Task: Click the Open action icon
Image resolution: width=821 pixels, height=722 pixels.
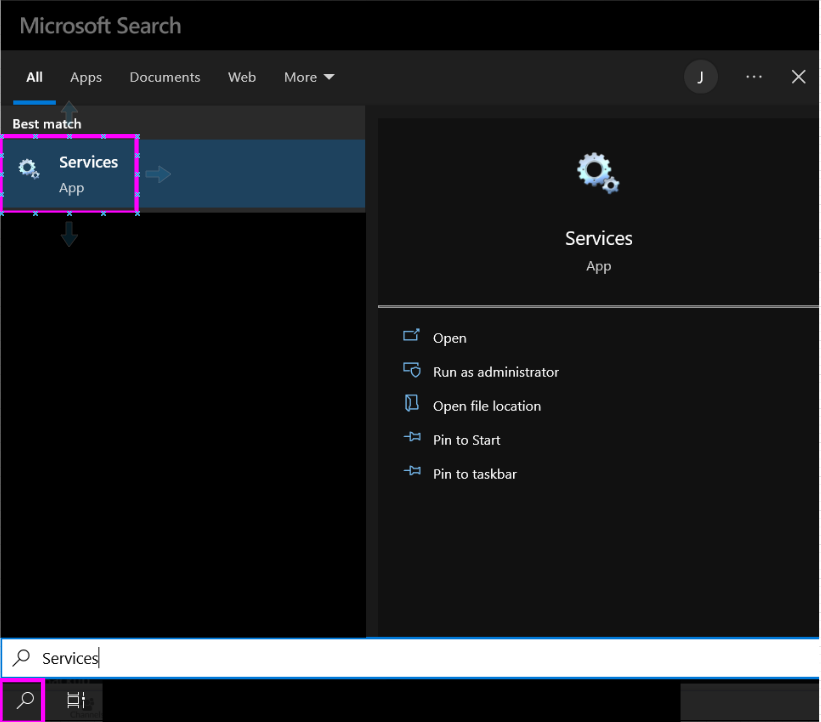Action: 412,335
